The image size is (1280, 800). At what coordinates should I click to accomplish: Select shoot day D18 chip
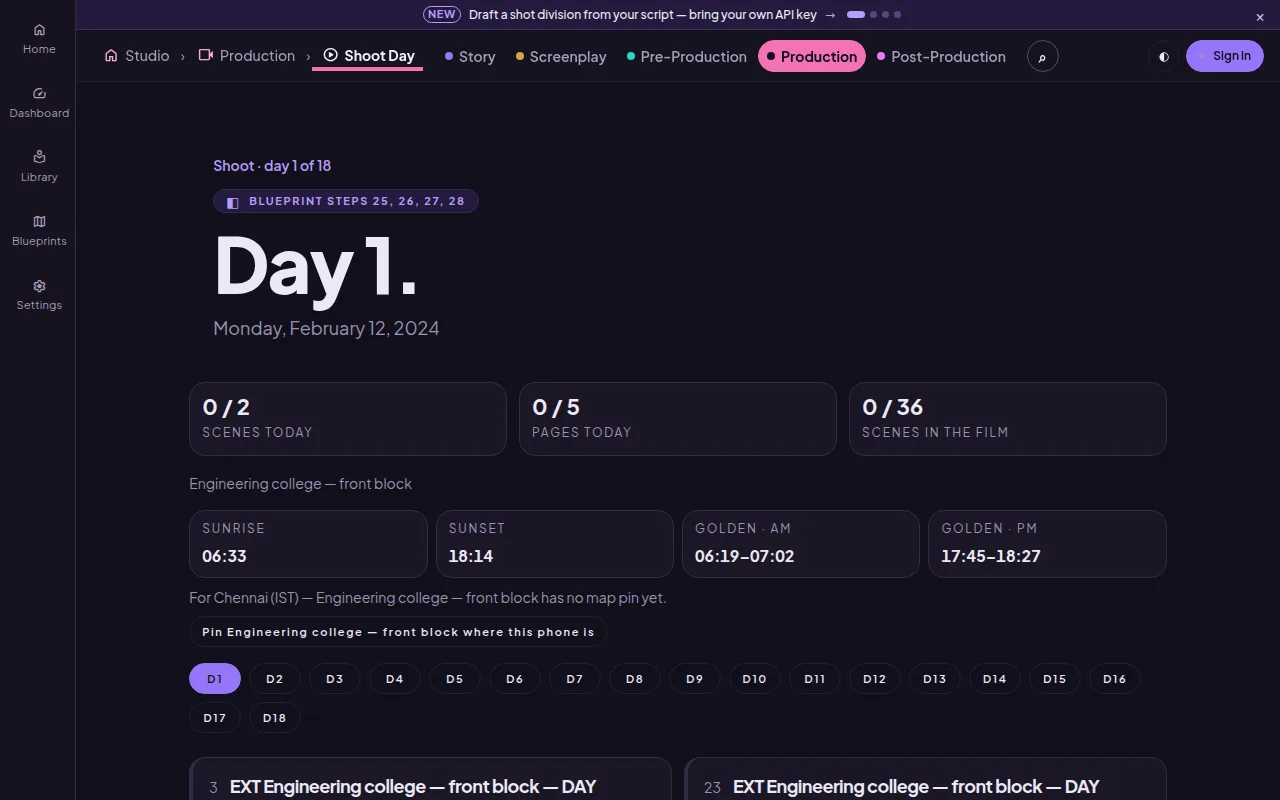pyautogui.click(x=274, y=718)
